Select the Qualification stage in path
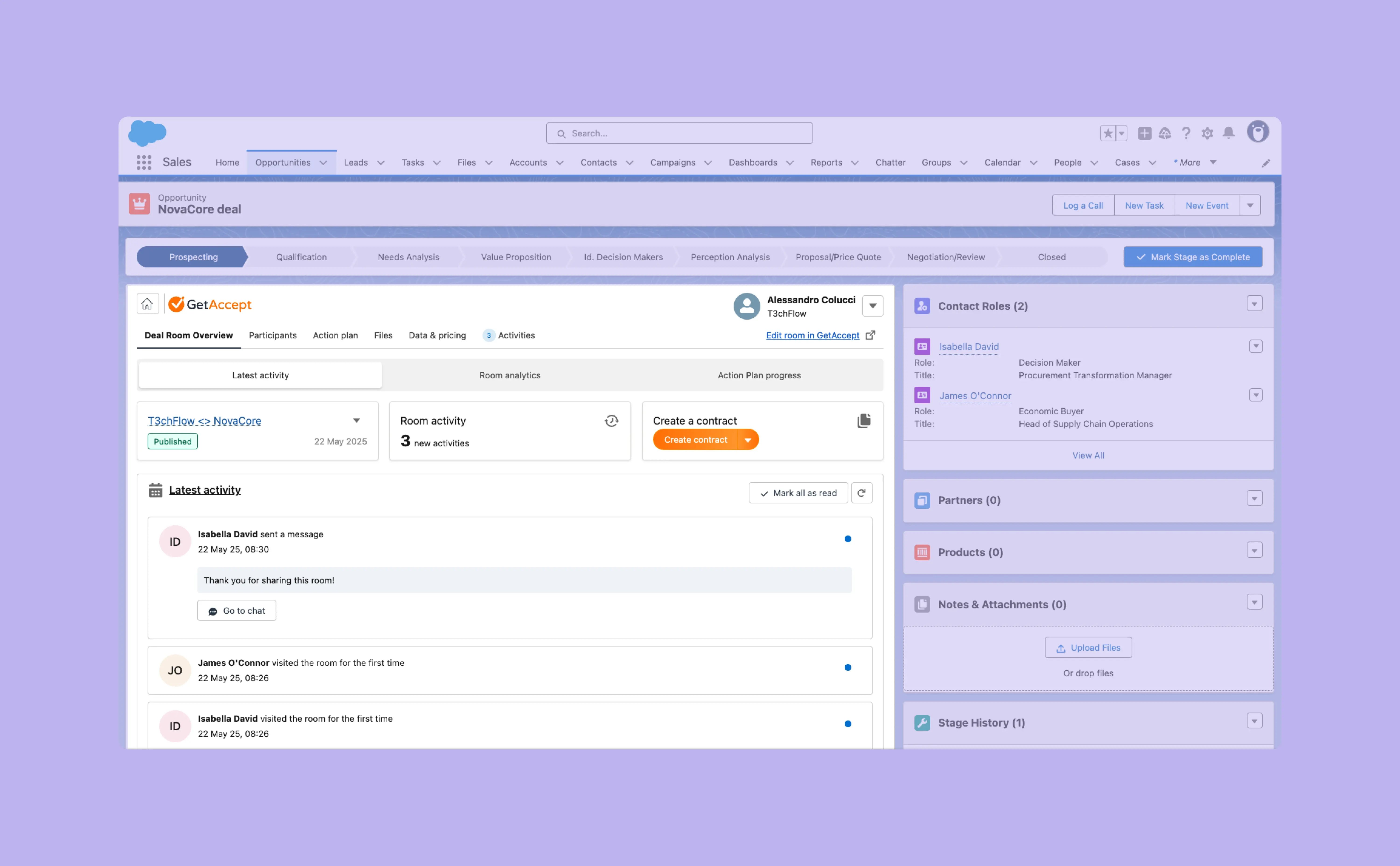This screenshot has width=1400, height=866. pyautogui.click(x=301, y=257)
